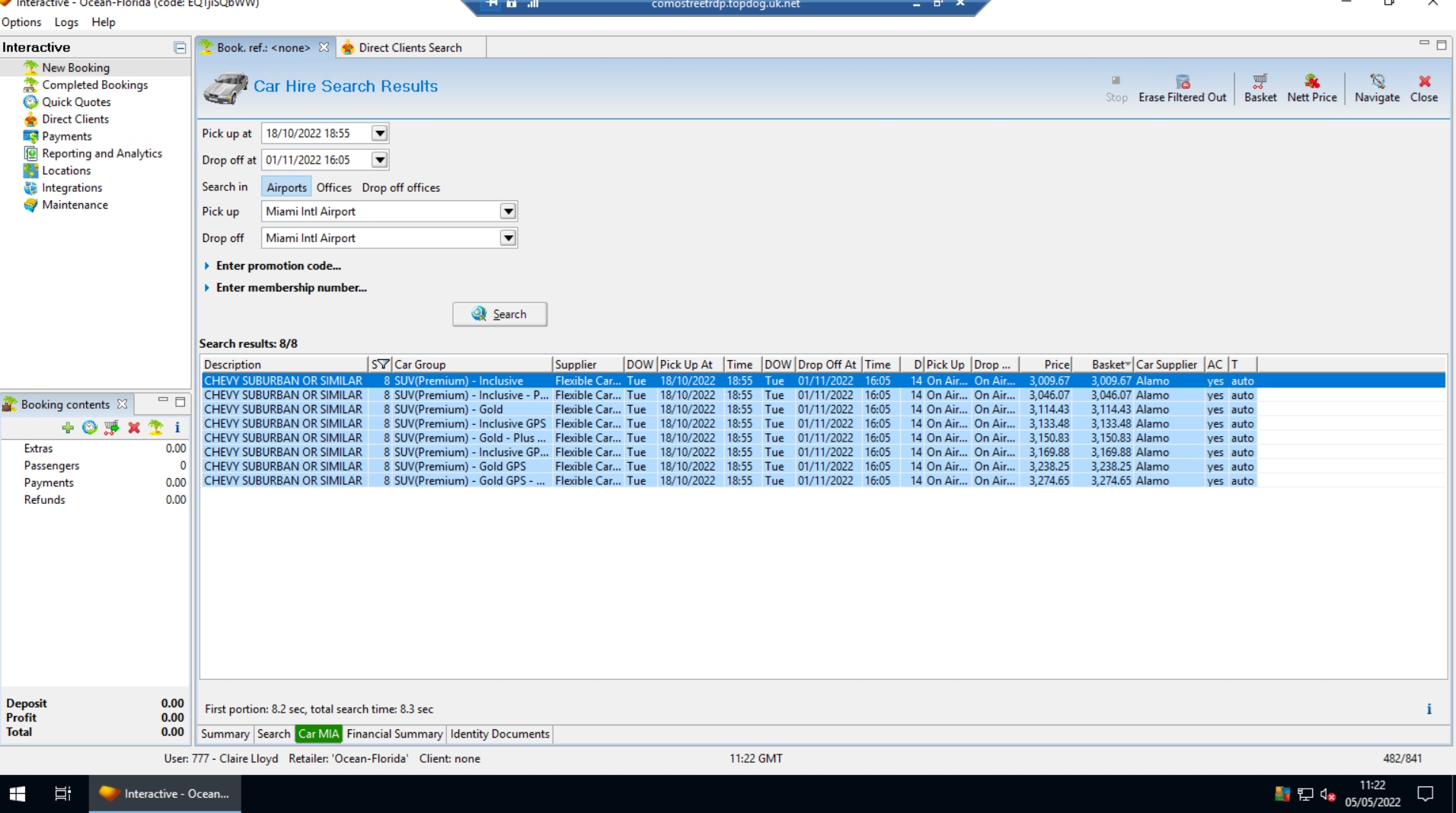Select Locations in the sidebar
The height and width of the screenshot is (813, 1456).
(x=65, y=171)
